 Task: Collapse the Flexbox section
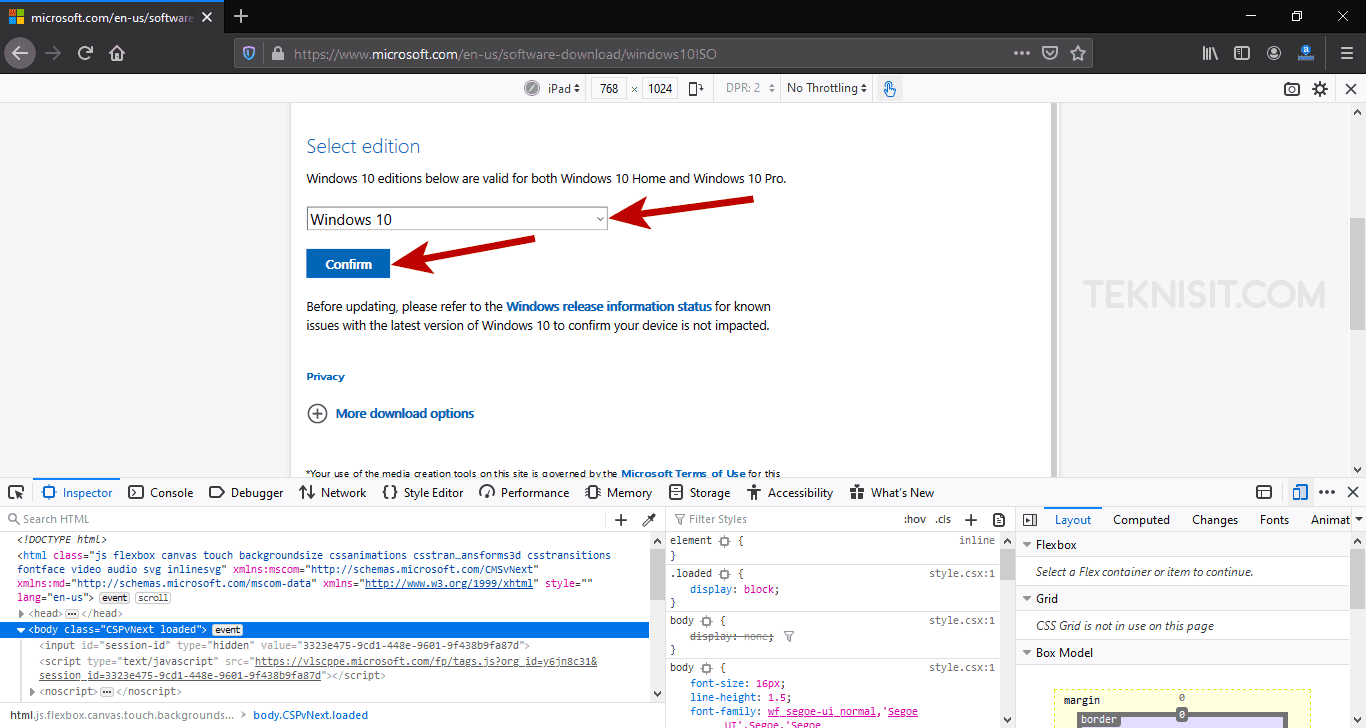pos(1026,545)
